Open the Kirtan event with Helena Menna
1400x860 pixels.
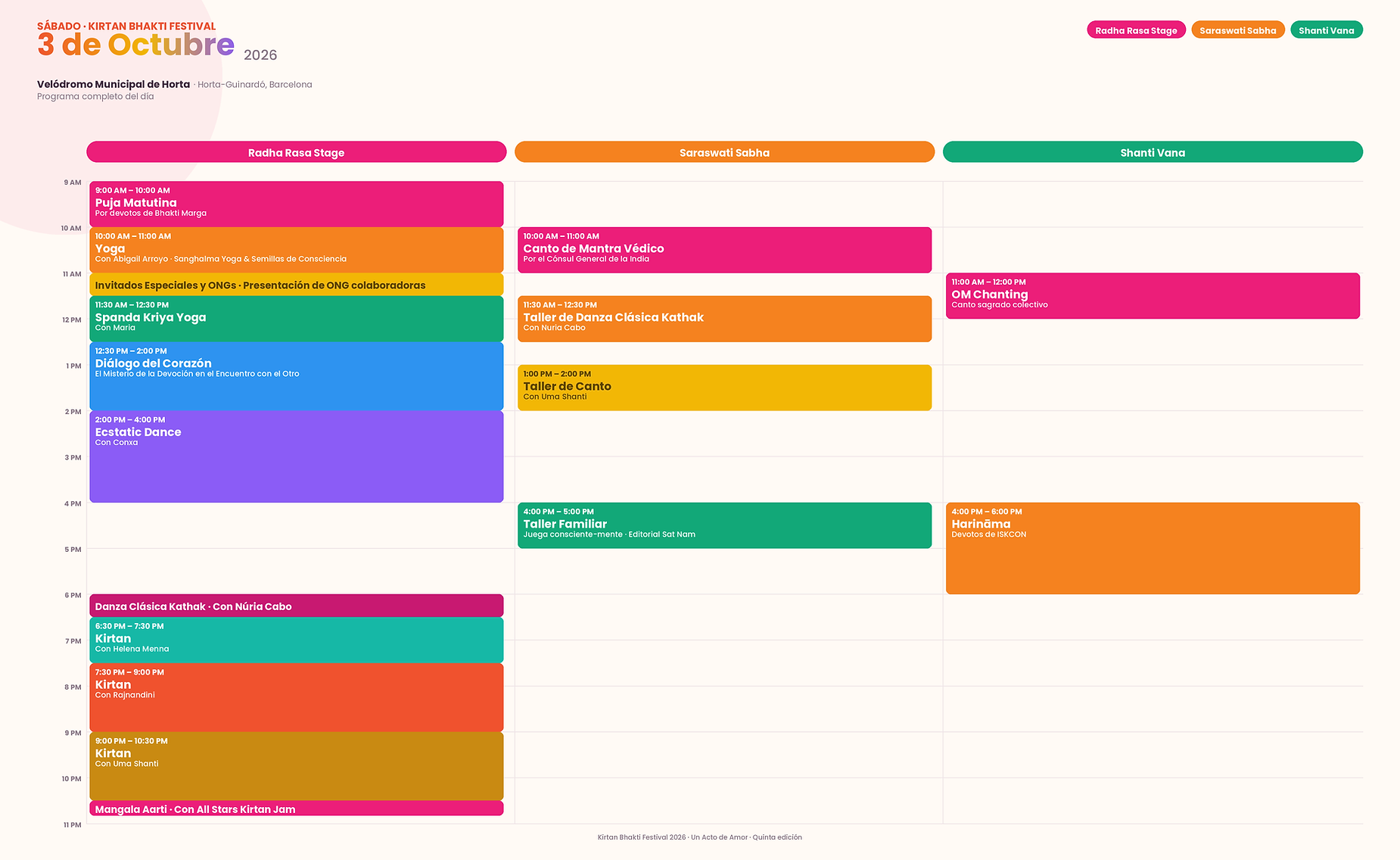click(297, 640)
